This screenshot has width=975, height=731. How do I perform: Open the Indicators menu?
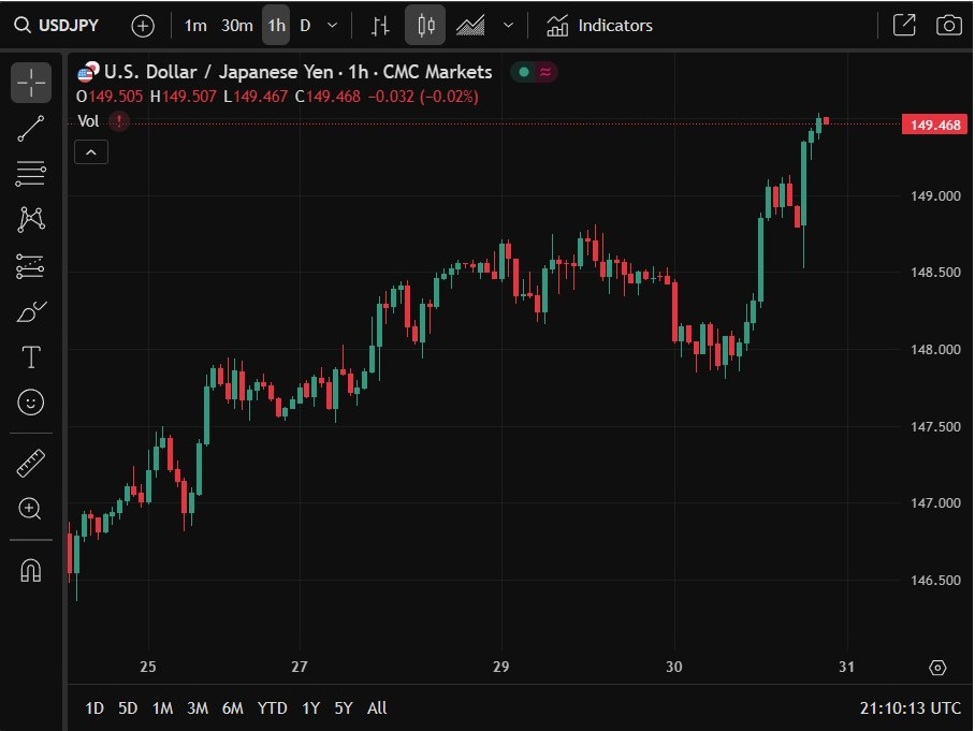click(598, 25)
